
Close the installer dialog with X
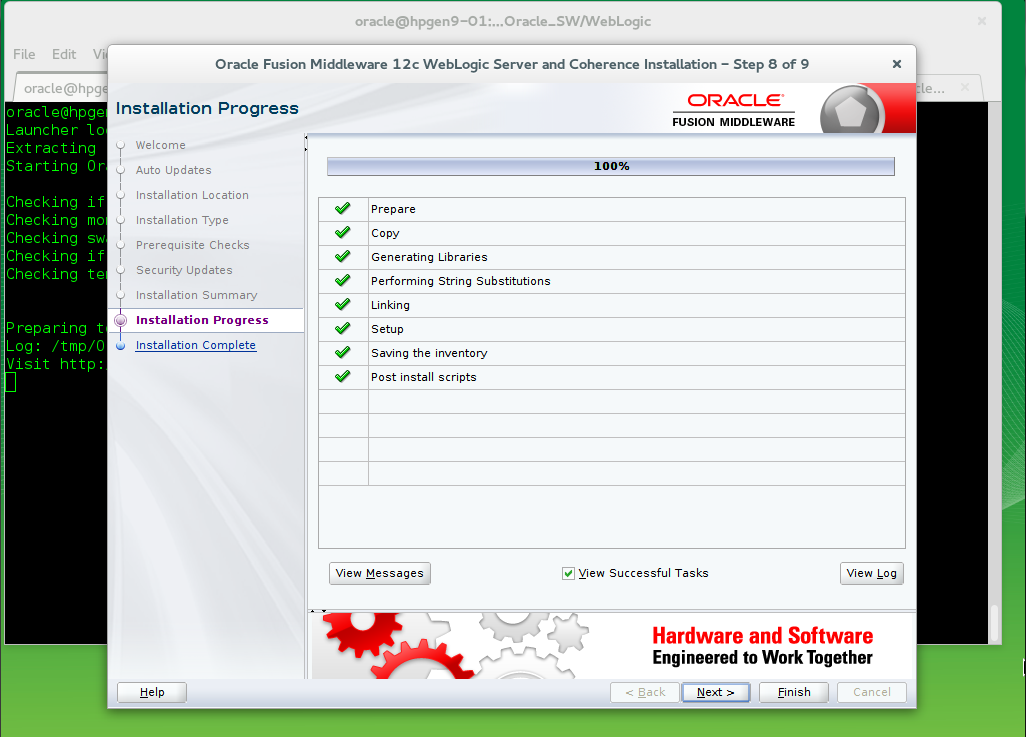click(897, 64)
